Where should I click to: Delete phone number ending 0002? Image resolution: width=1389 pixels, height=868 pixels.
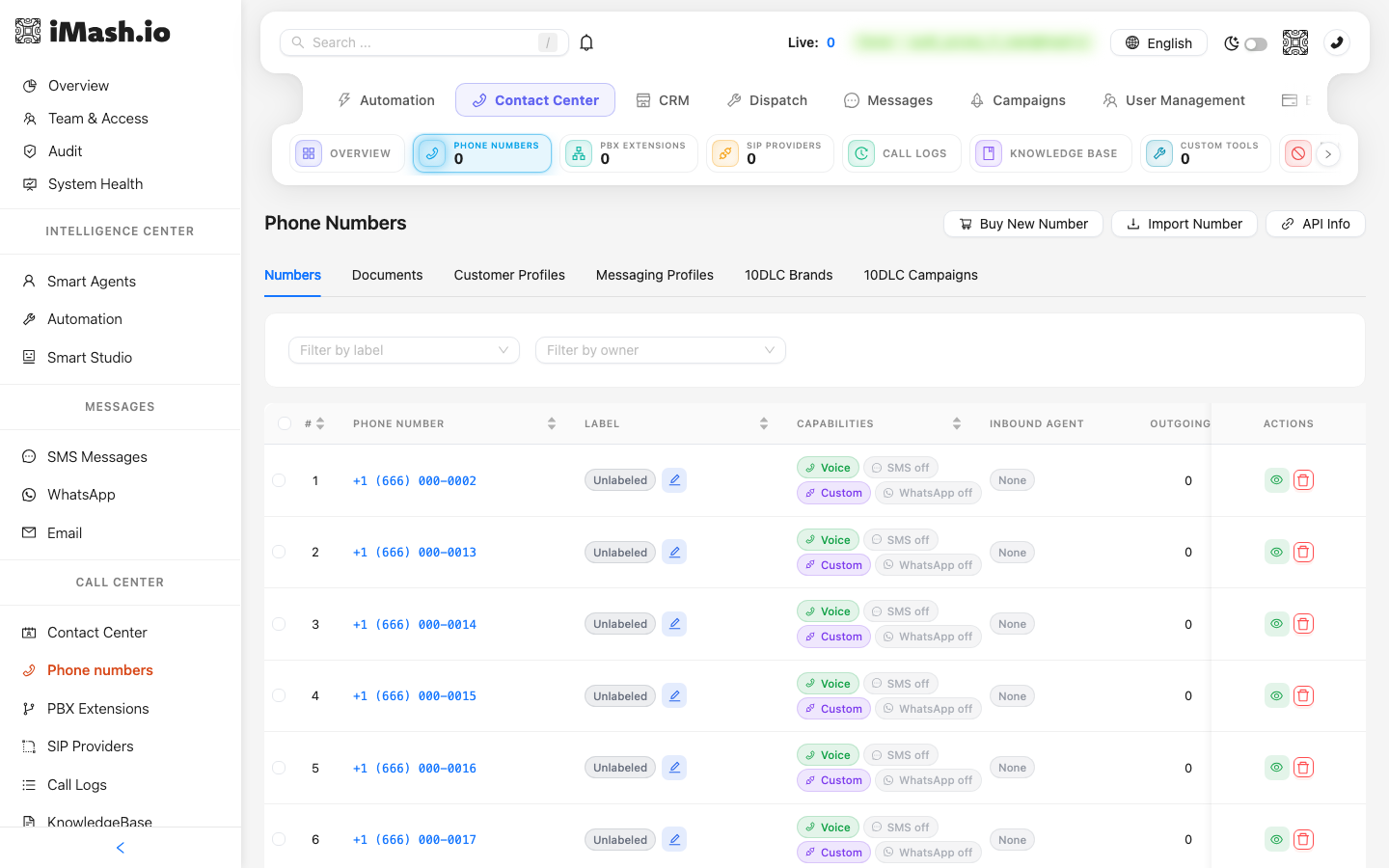pyautogui.click(x=1303, y=480)
